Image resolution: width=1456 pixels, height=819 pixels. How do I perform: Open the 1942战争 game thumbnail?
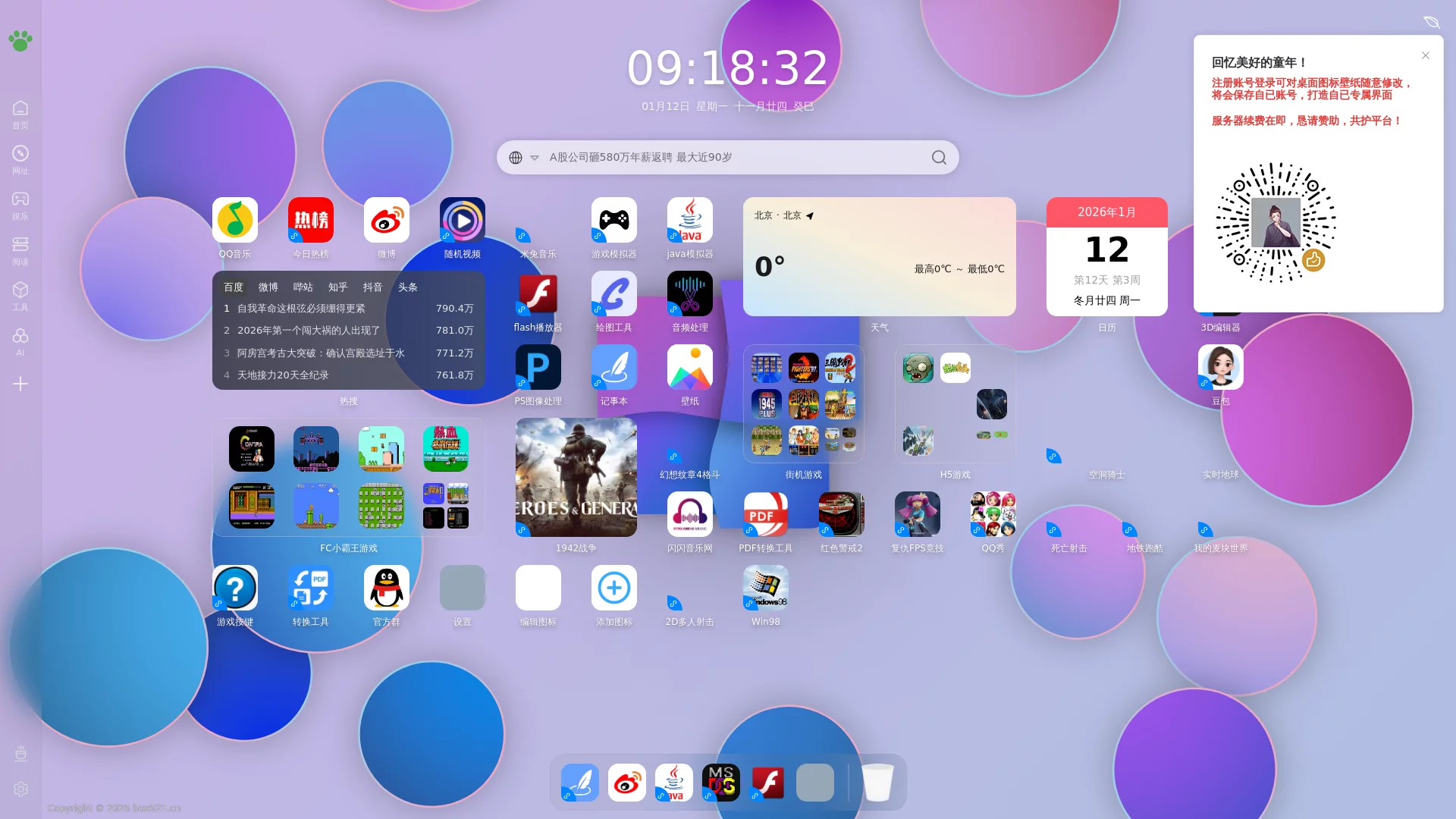click(x=576, y=478)
